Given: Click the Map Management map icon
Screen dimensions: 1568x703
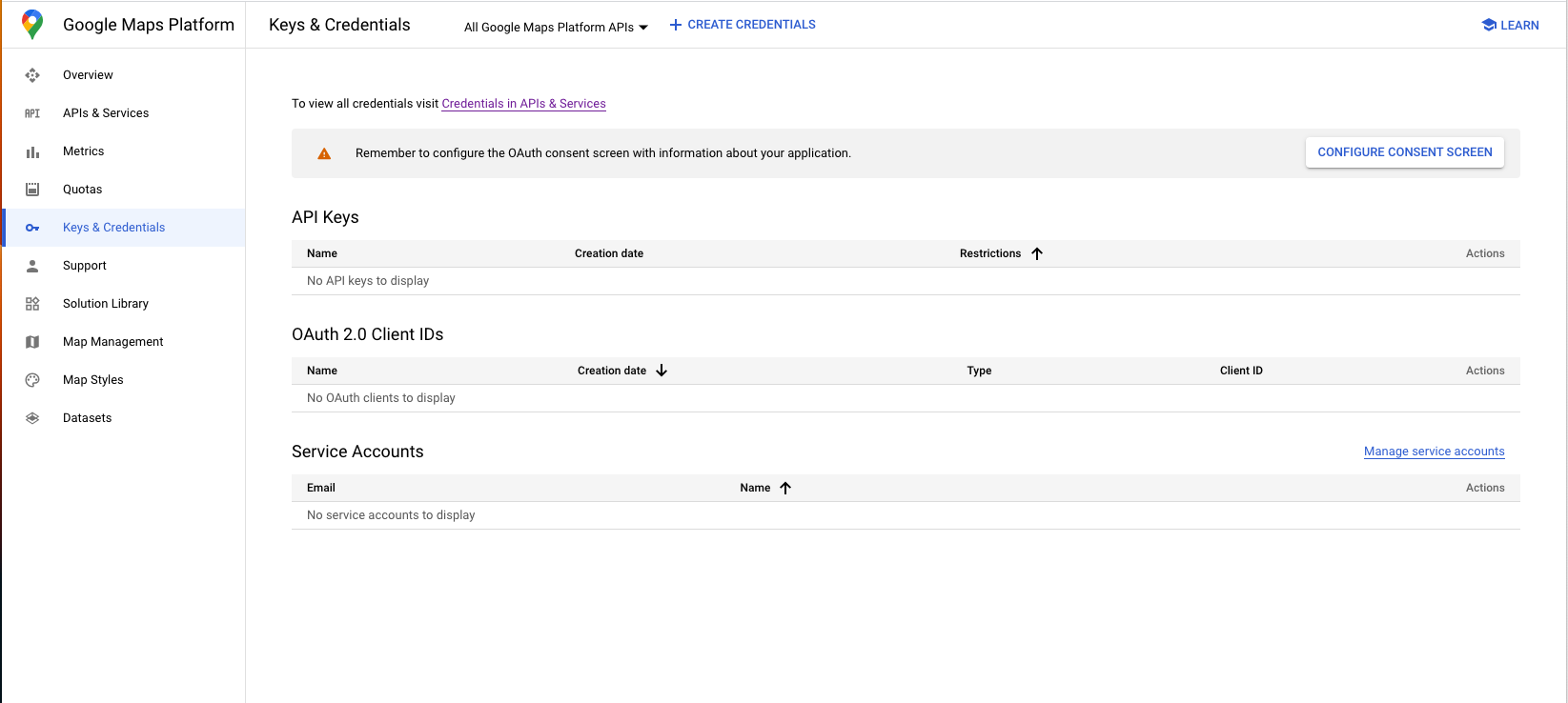Looking at the screenshot, I should coord(32,342).
